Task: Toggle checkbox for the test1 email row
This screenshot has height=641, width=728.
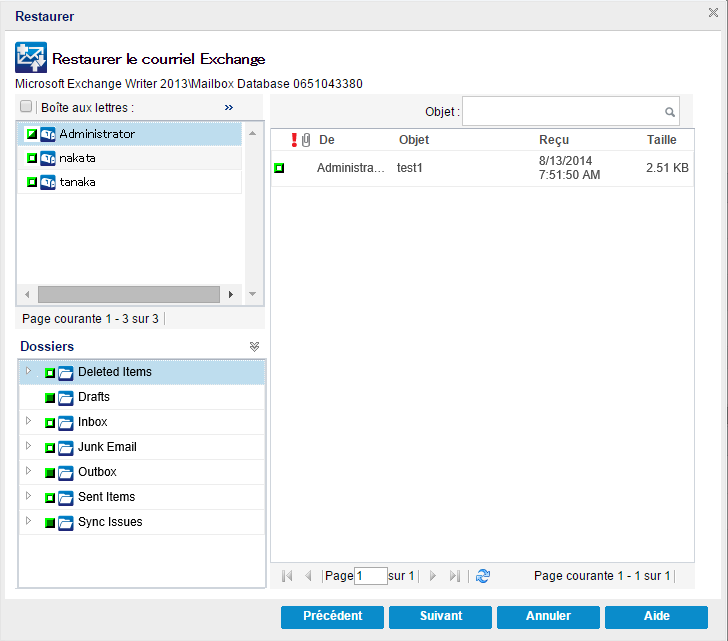Action: 279,168
